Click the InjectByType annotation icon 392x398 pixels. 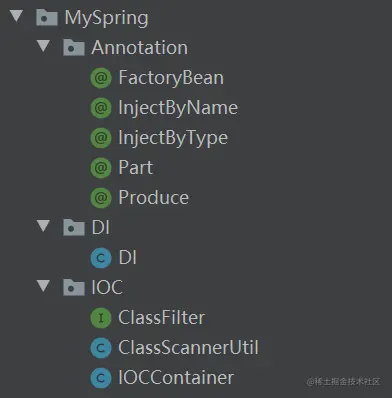click(x=101, y=138)
